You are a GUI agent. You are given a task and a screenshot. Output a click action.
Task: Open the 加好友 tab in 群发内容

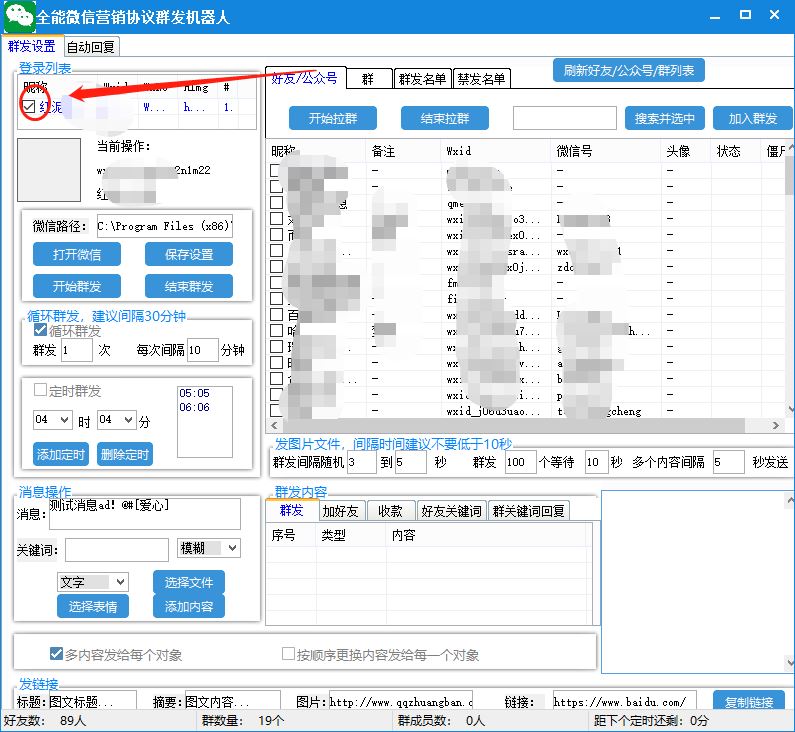point(340,511)
